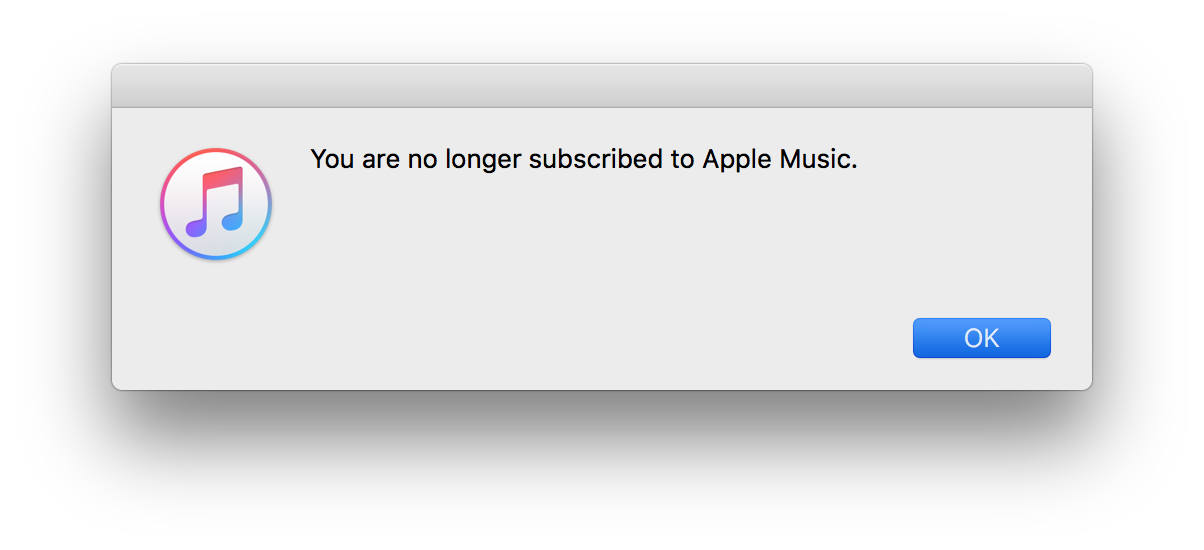Viewport: 1204px width, 550px height.
Task: Click the iTunes app icon
Action: tap(216, 204)
